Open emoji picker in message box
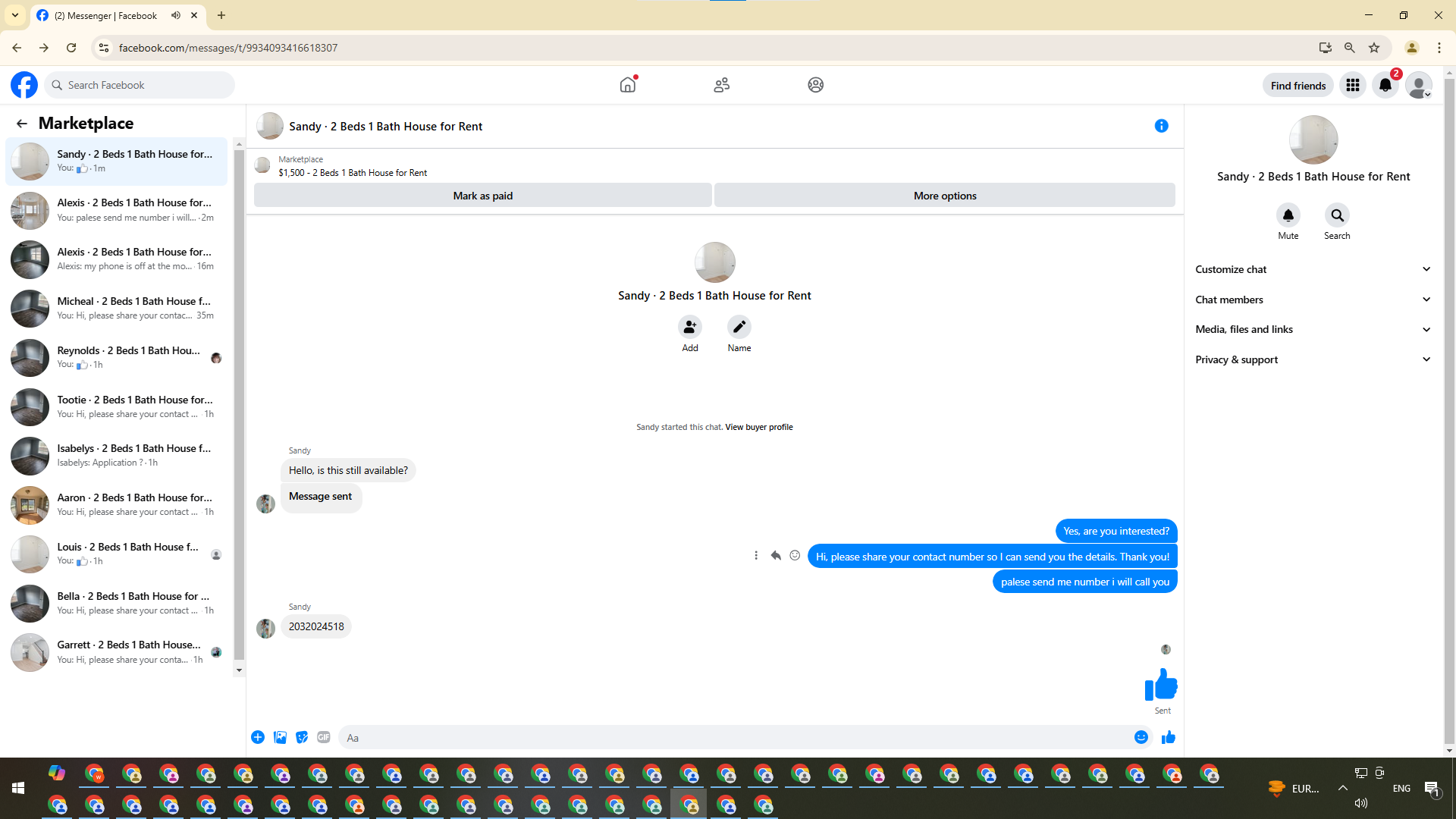This screenshot has width=1456, height=819. pos(1141,737)
